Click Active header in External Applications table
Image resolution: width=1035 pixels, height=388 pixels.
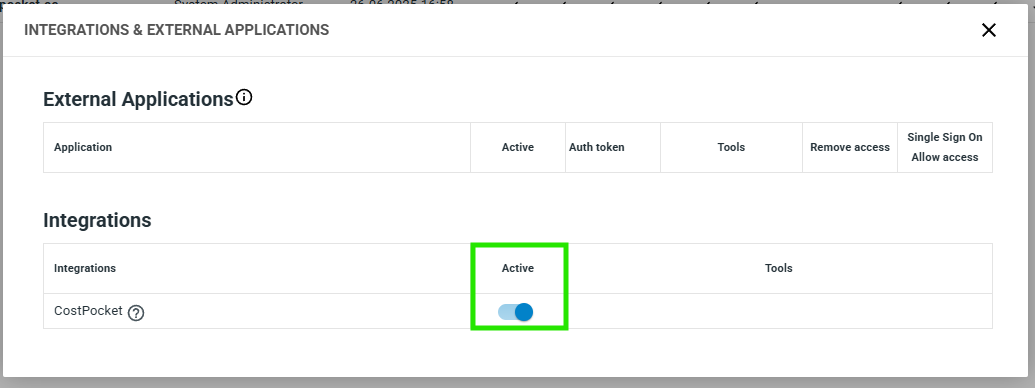(518, 147)
